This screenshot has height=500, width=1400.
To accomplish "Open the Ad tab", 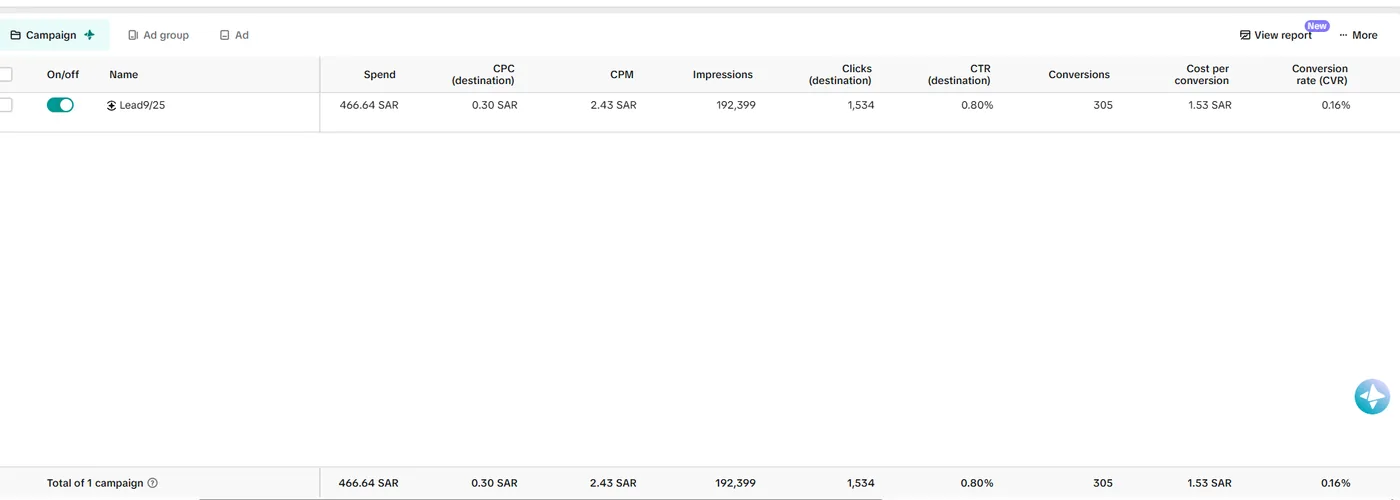I will pyautogui.click(x=234, y=35).
